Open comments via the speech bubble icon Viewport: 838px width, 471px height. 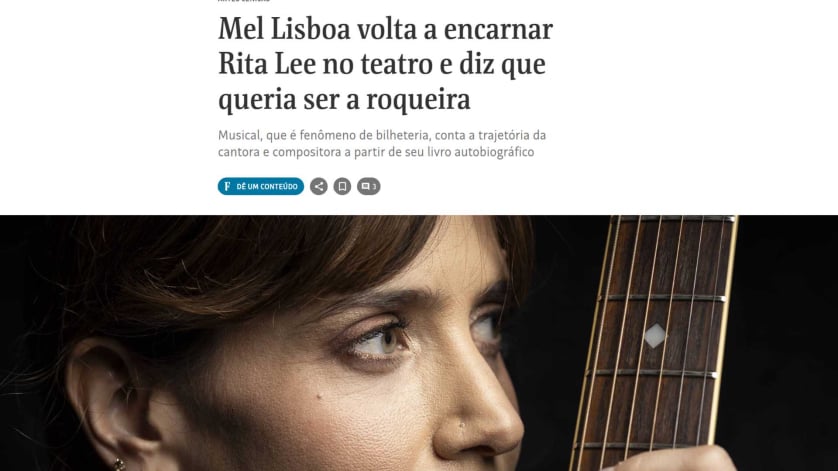366,186
